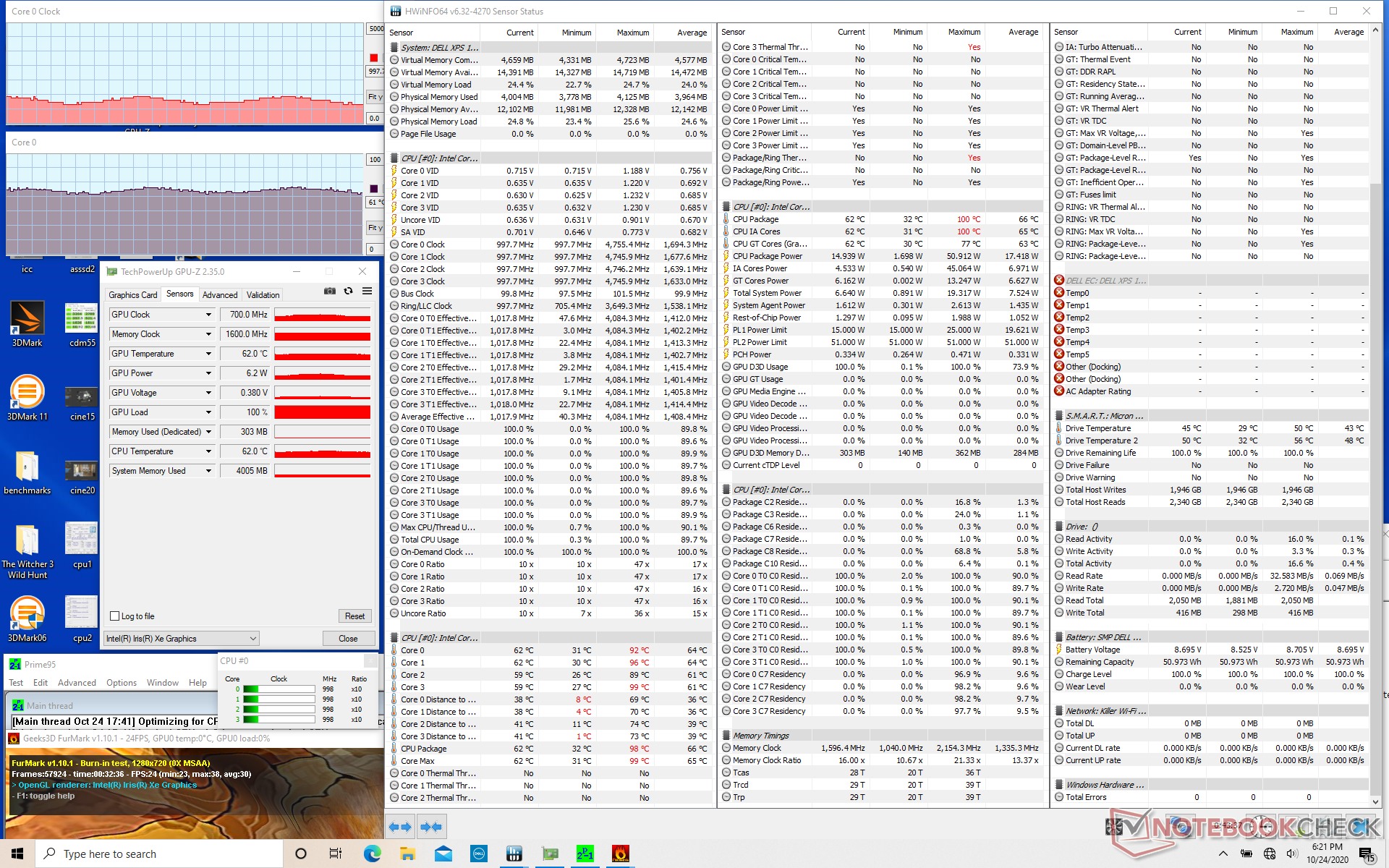Select the Virtual Memory Load sensor row
The height and width of the screenshot is (868, 1389).
point(549,85)
